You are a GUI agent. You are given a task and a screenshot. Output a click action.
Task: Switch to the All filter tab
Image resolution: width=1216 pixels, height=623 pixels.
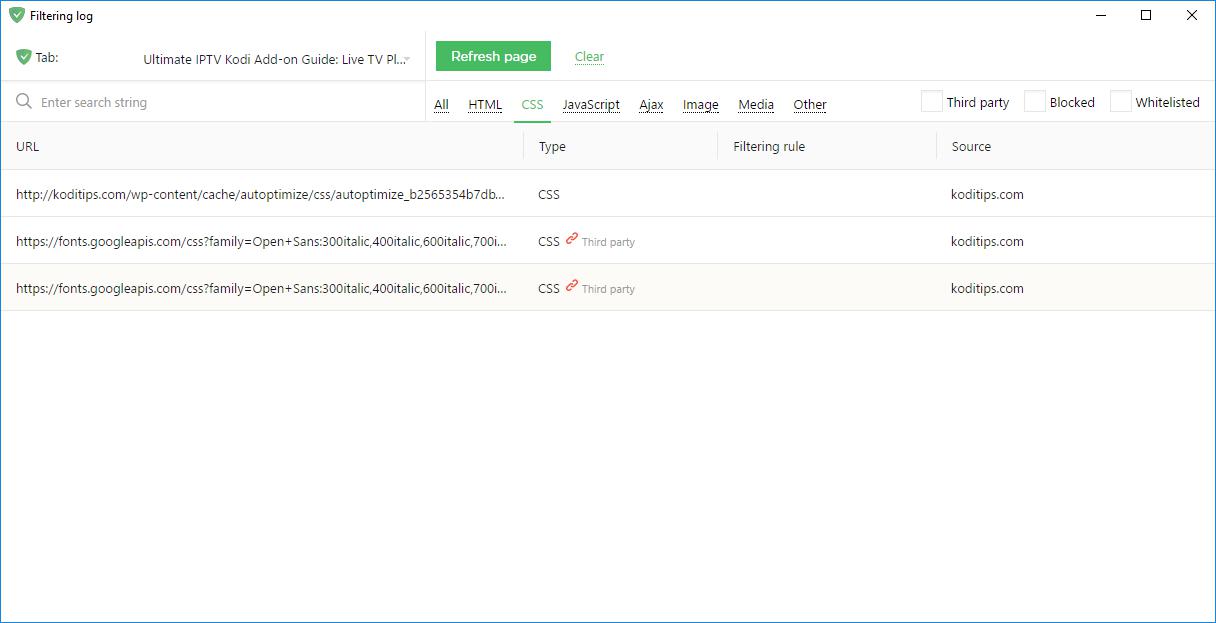click(441, 105)
